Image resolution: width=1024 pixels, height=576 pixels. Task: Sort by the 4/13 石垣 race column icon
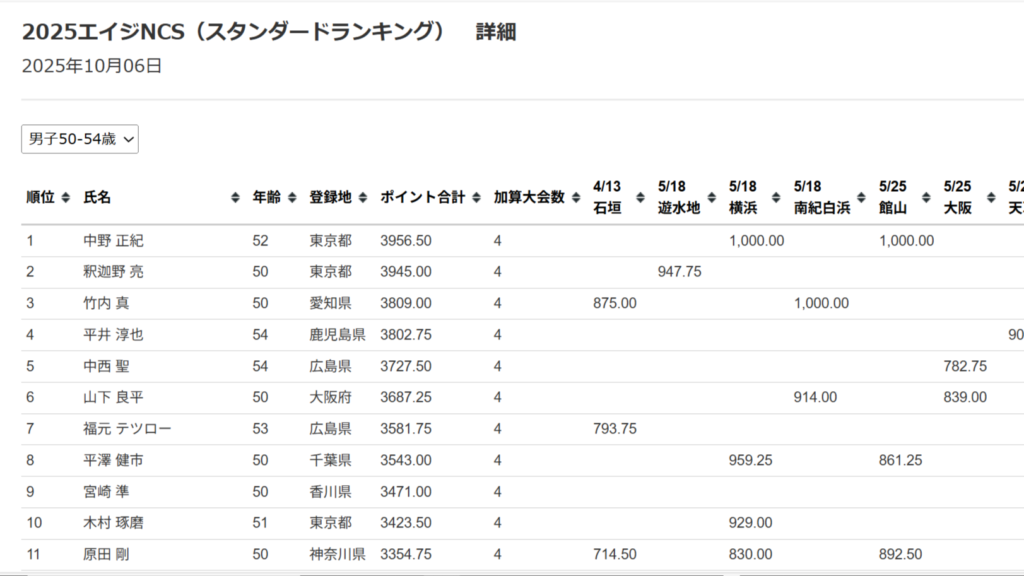pos(640,198)
